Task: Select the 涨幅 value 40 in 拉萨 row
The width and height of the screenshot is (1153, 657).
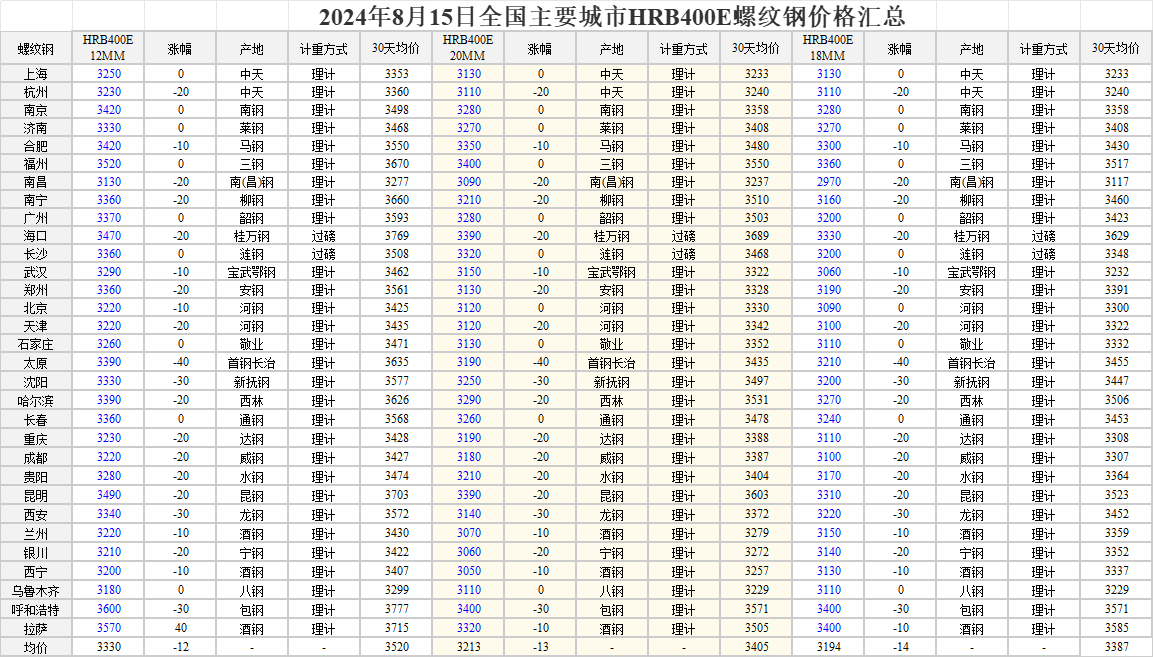Action: click(181, 628)
